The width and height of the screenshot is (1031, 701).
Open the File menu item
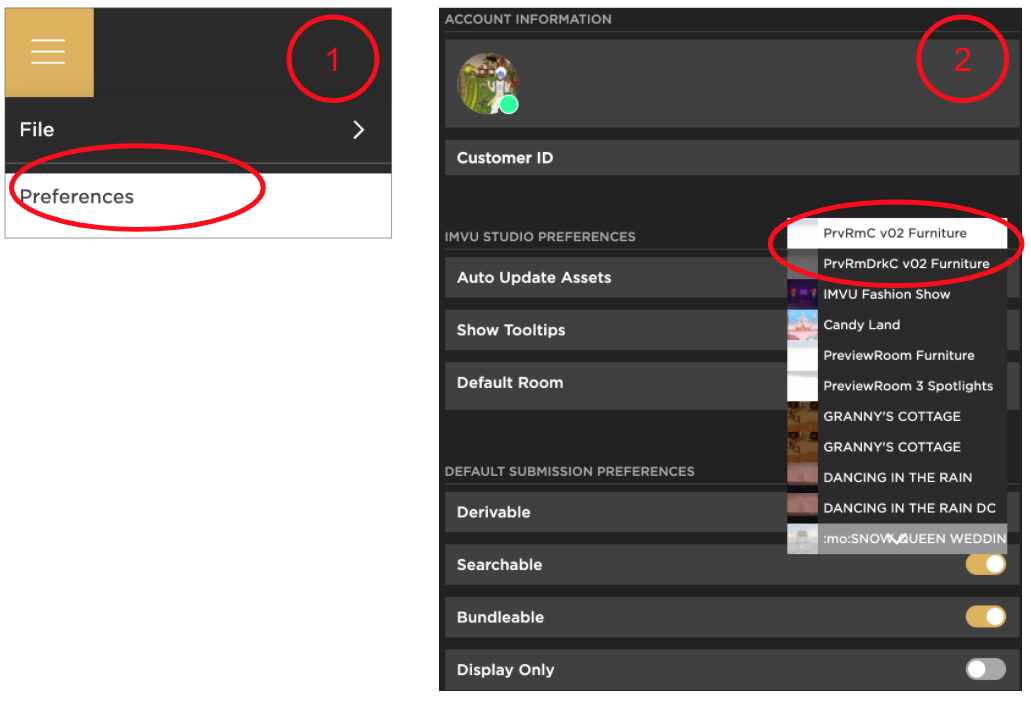[198, 130]
